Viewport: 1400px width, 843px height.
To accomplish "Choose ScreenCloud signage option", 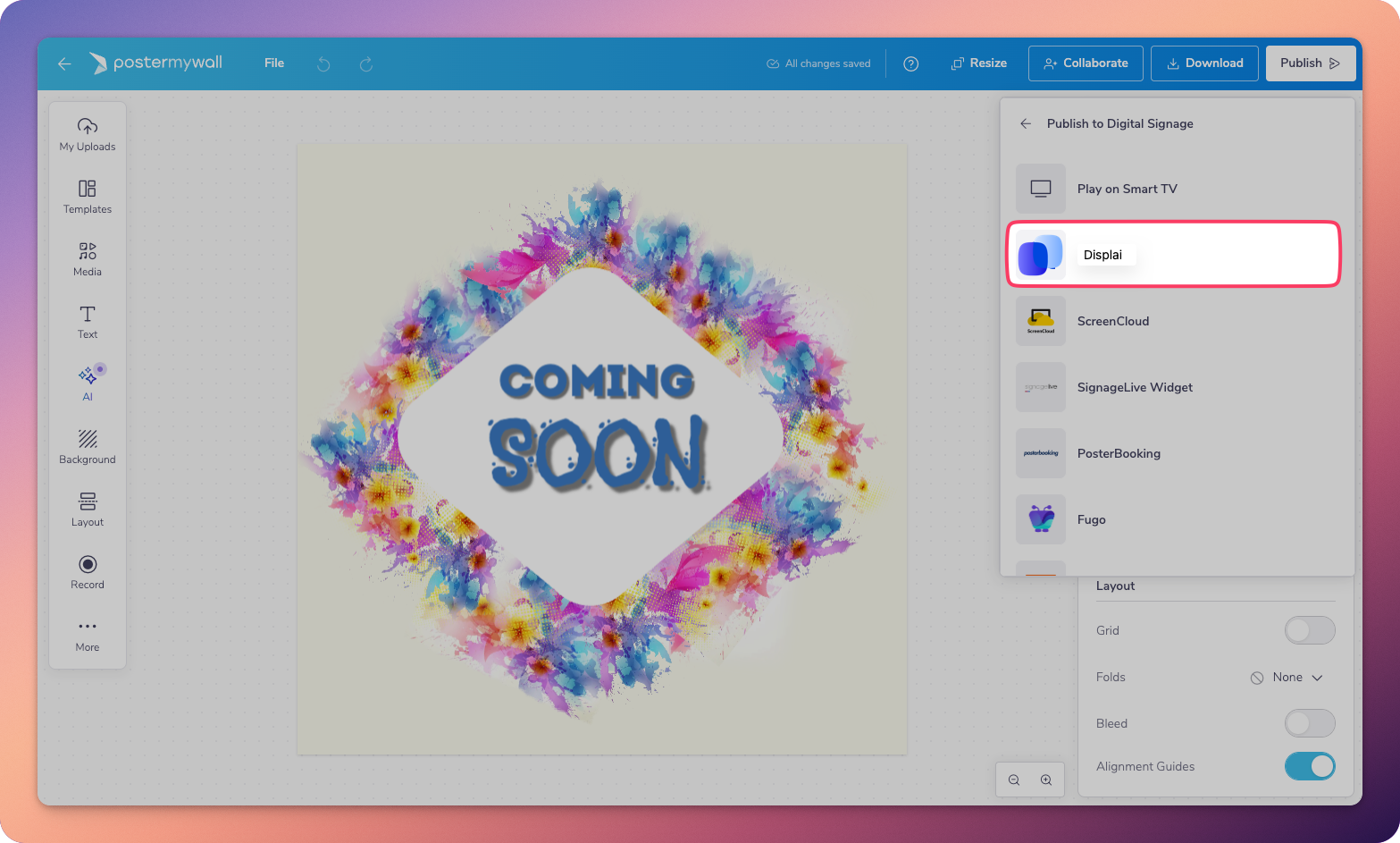I will coord(1178,321).
